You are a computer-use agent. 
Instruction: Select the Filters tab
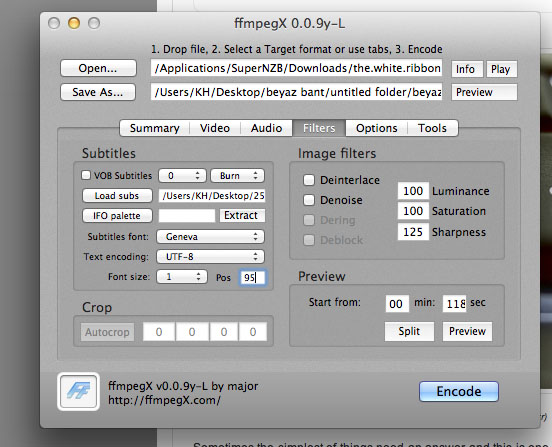(319, 128)
